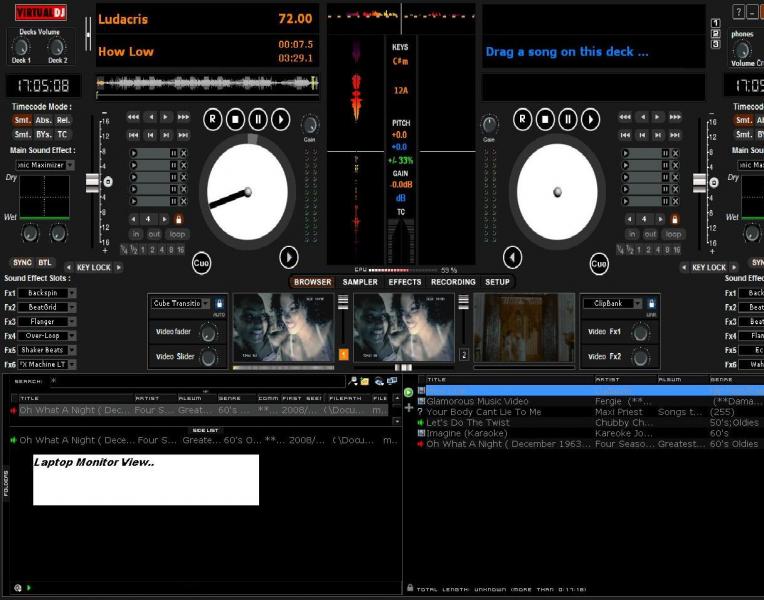Play the first cue slot on the left deck

pos(134,153)
